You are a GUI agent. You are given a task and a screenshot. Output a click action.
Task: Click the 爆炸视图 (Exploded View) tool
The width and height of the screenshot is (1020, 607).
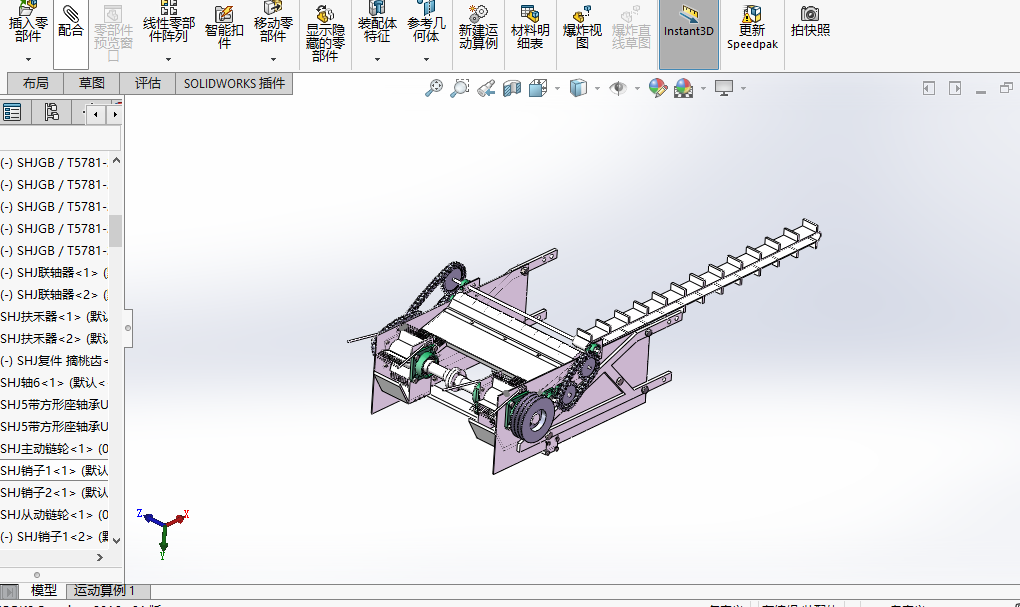582,29
